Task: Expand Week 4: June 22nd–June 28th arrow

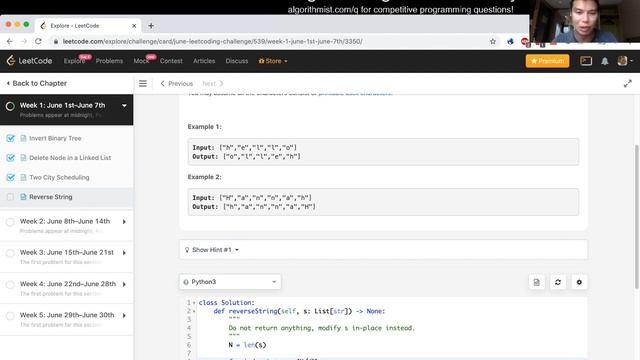Action: 124,284
